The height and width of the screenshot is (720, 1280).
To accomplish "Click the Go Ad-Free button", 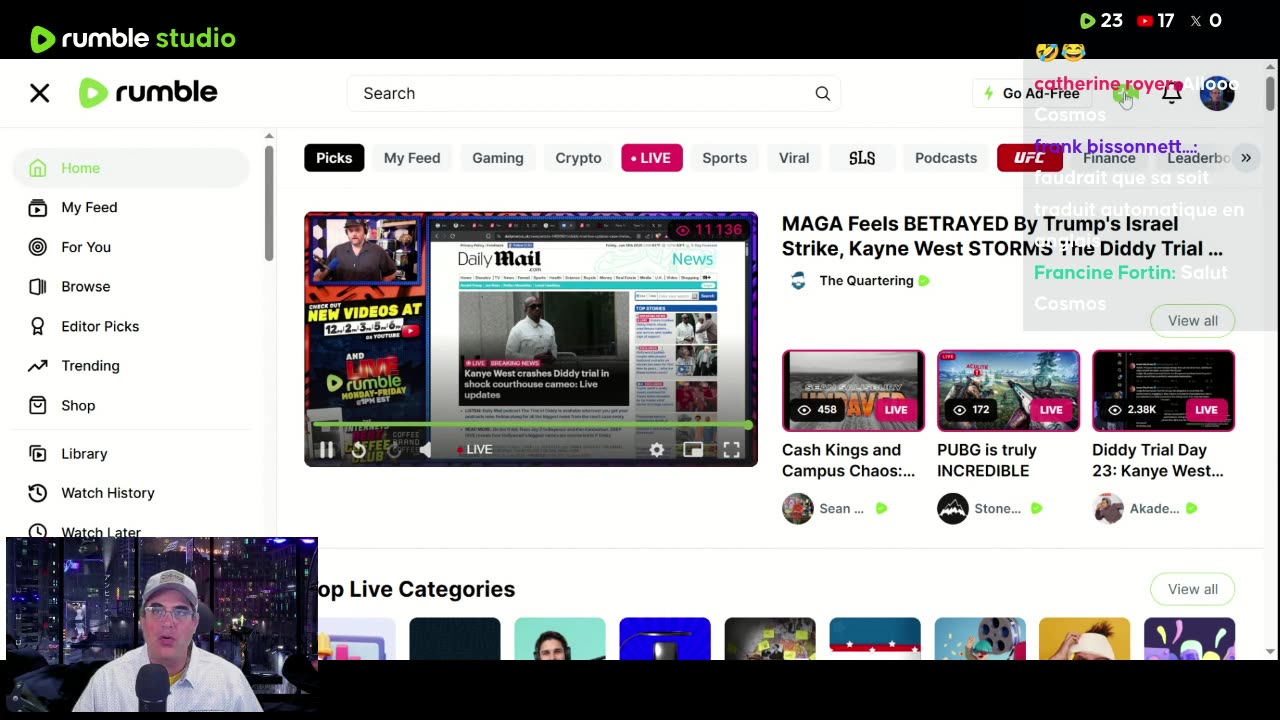I will [x=1030, y=93].
